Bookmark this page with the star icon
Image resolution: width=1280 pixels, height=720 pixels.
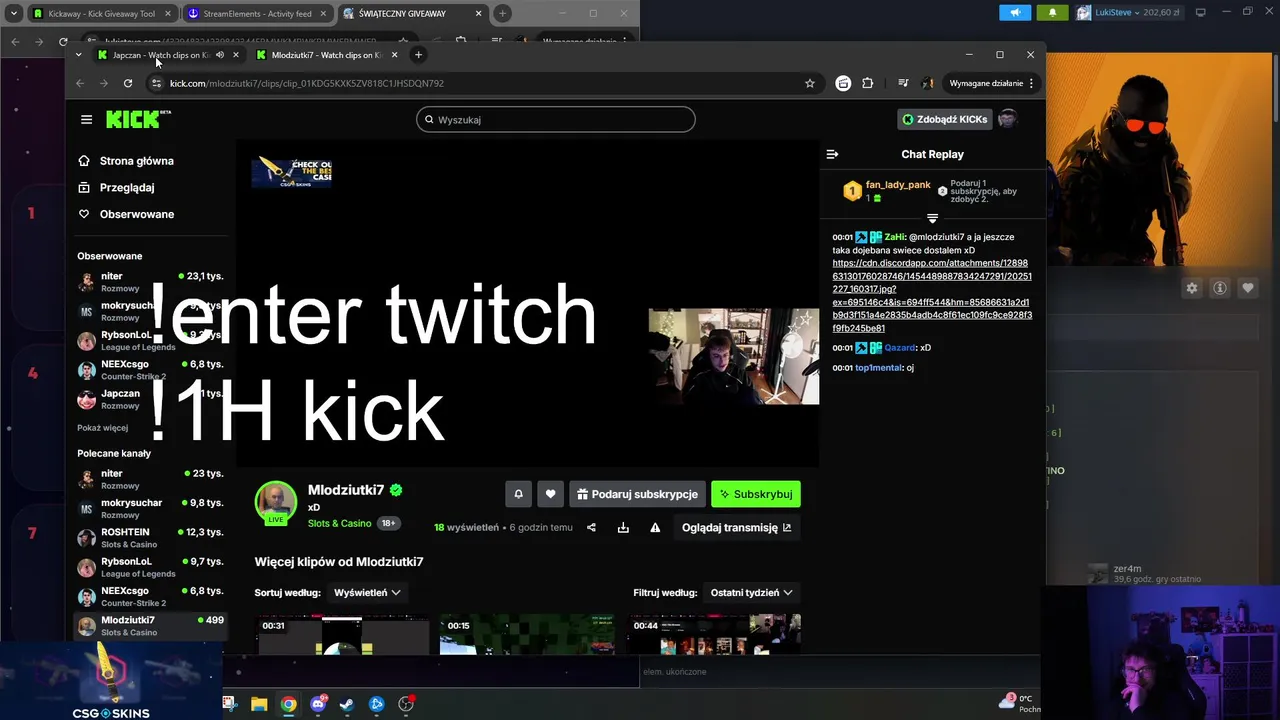810,83
